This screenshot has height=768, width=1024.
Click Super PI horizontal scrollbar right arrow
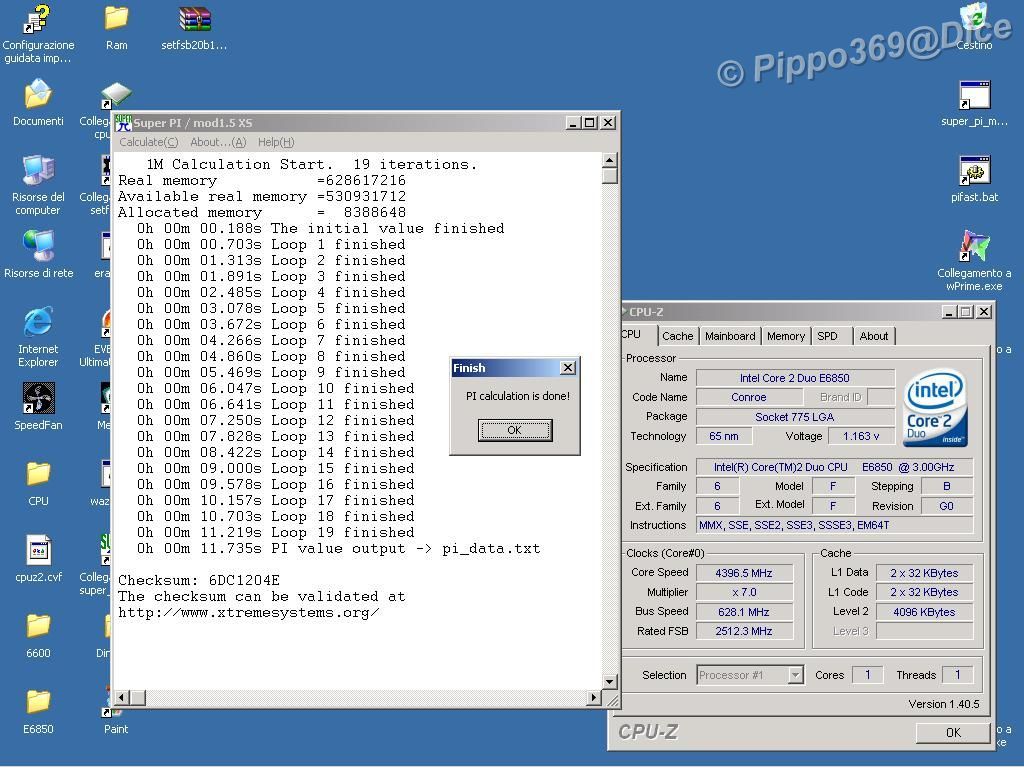click(x=593, y=697)
